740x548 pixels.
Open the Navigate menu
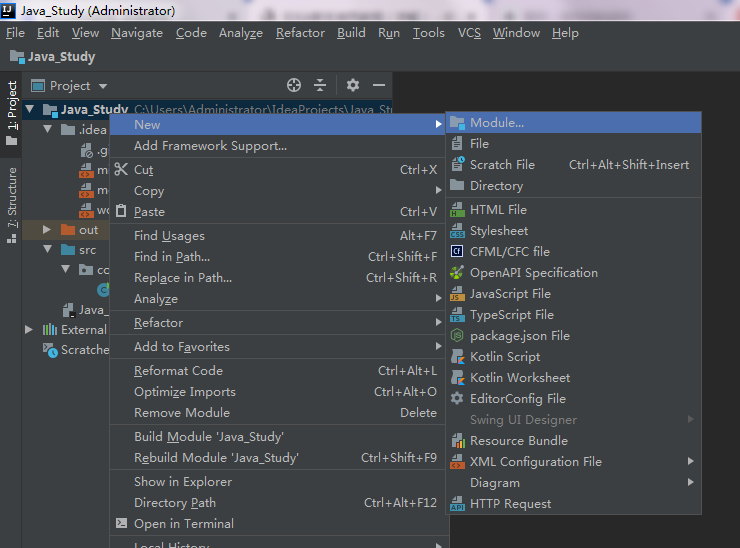pos(137,33)
